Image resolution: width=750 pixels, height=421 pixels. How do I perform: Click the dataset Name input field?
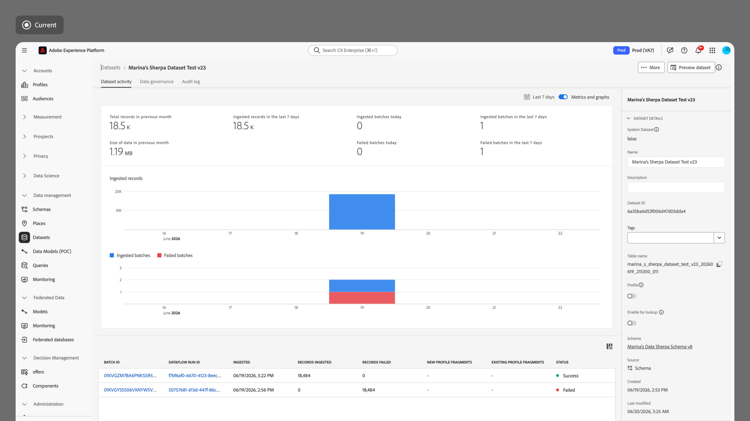point(675,162)
